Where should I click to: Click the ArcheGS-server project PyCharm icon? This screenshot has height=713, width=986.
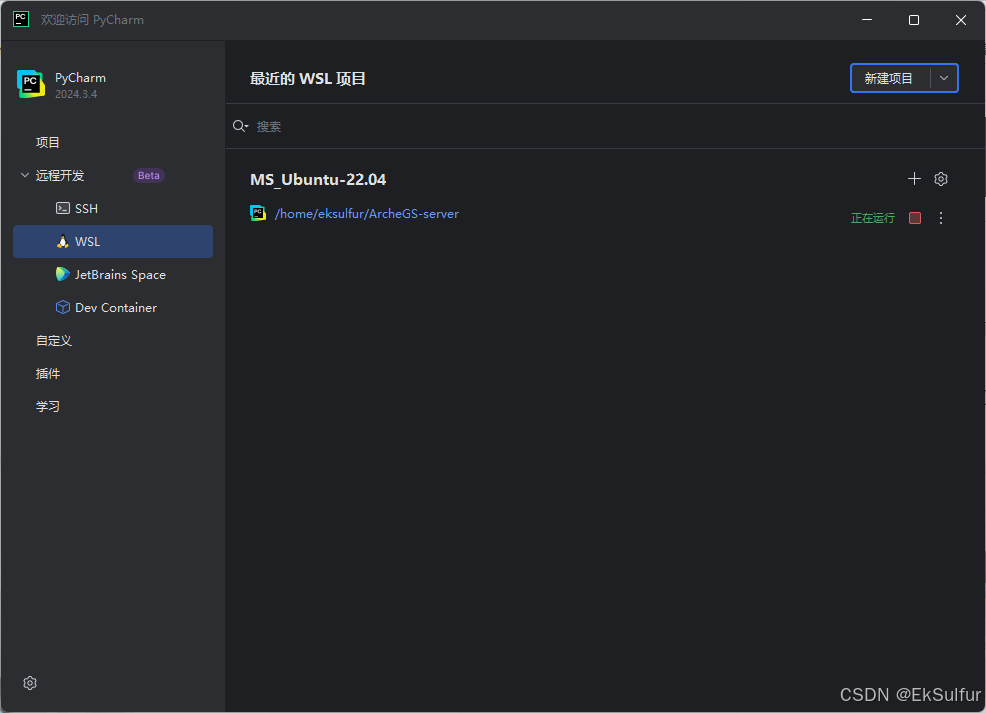point(258,213)
